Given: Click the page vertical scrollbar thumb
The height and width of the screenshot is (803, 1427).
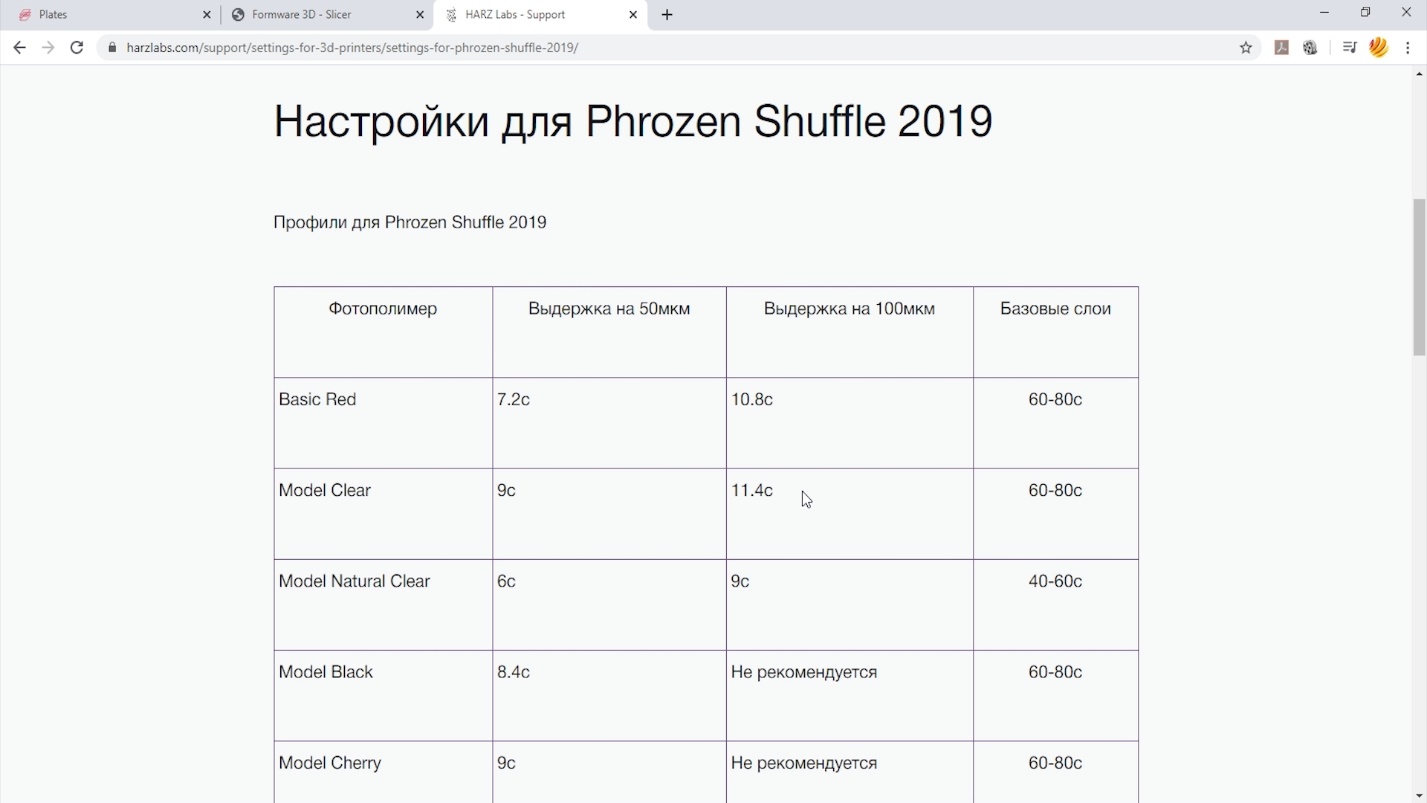Looking at the screenshot, I should (x=1418, y=277).
